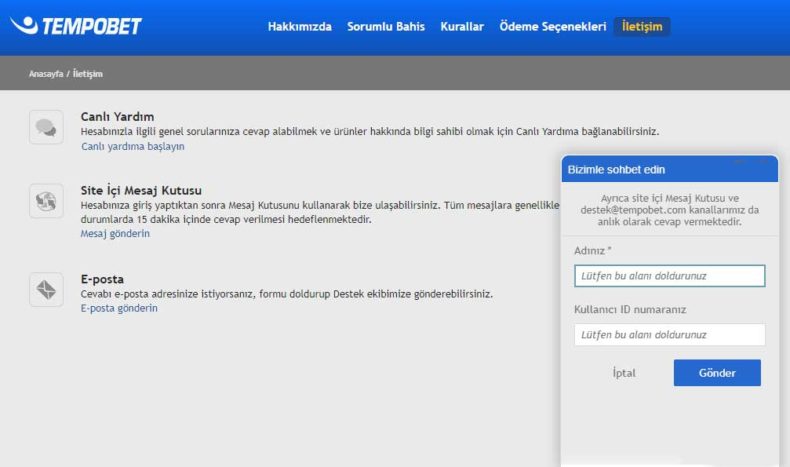Click the E-posta heading

coord(102,279)
